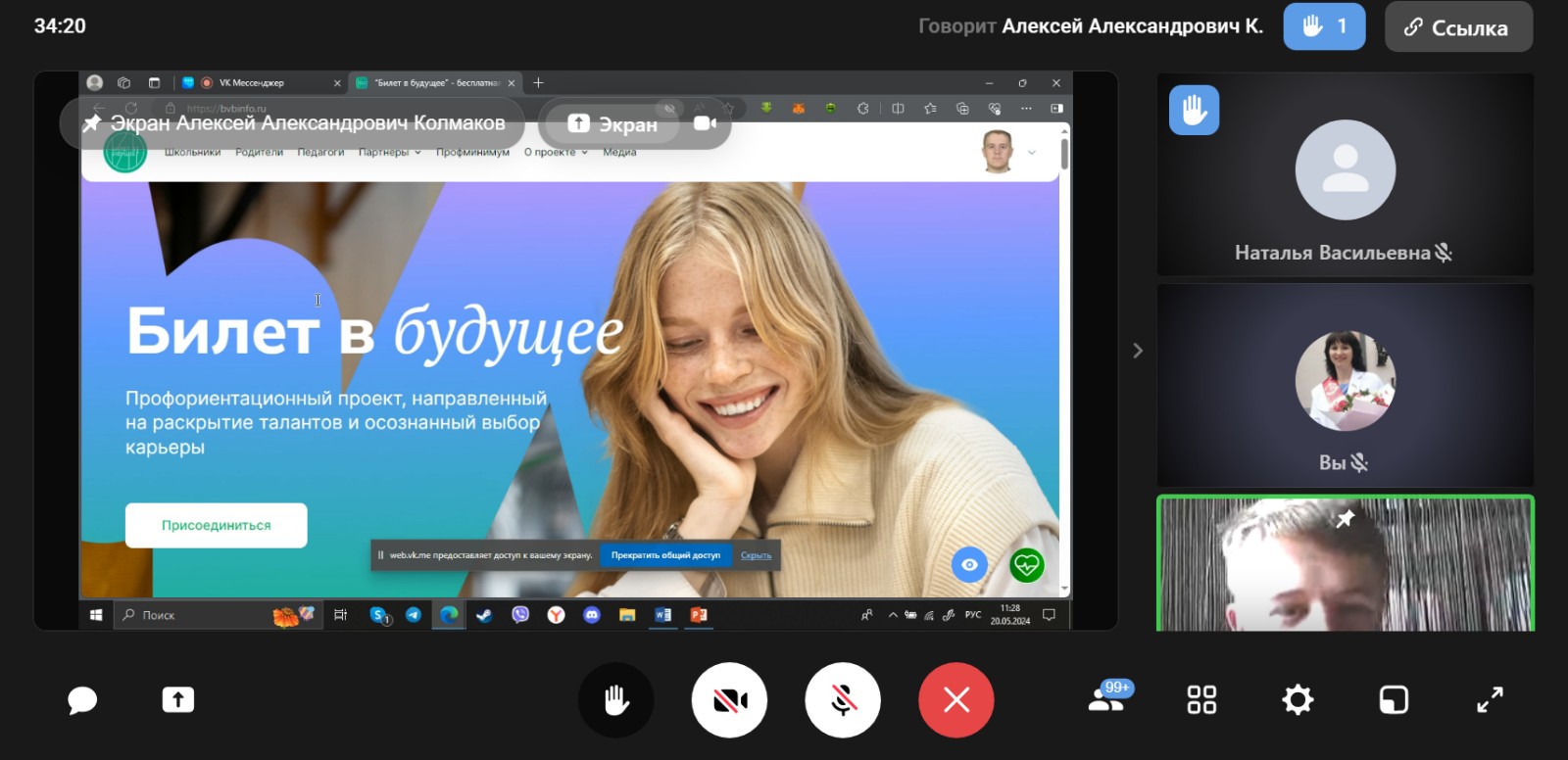1568x760 pixels.
Task: Open Steam from the shared taskbar
Action: 484,615
